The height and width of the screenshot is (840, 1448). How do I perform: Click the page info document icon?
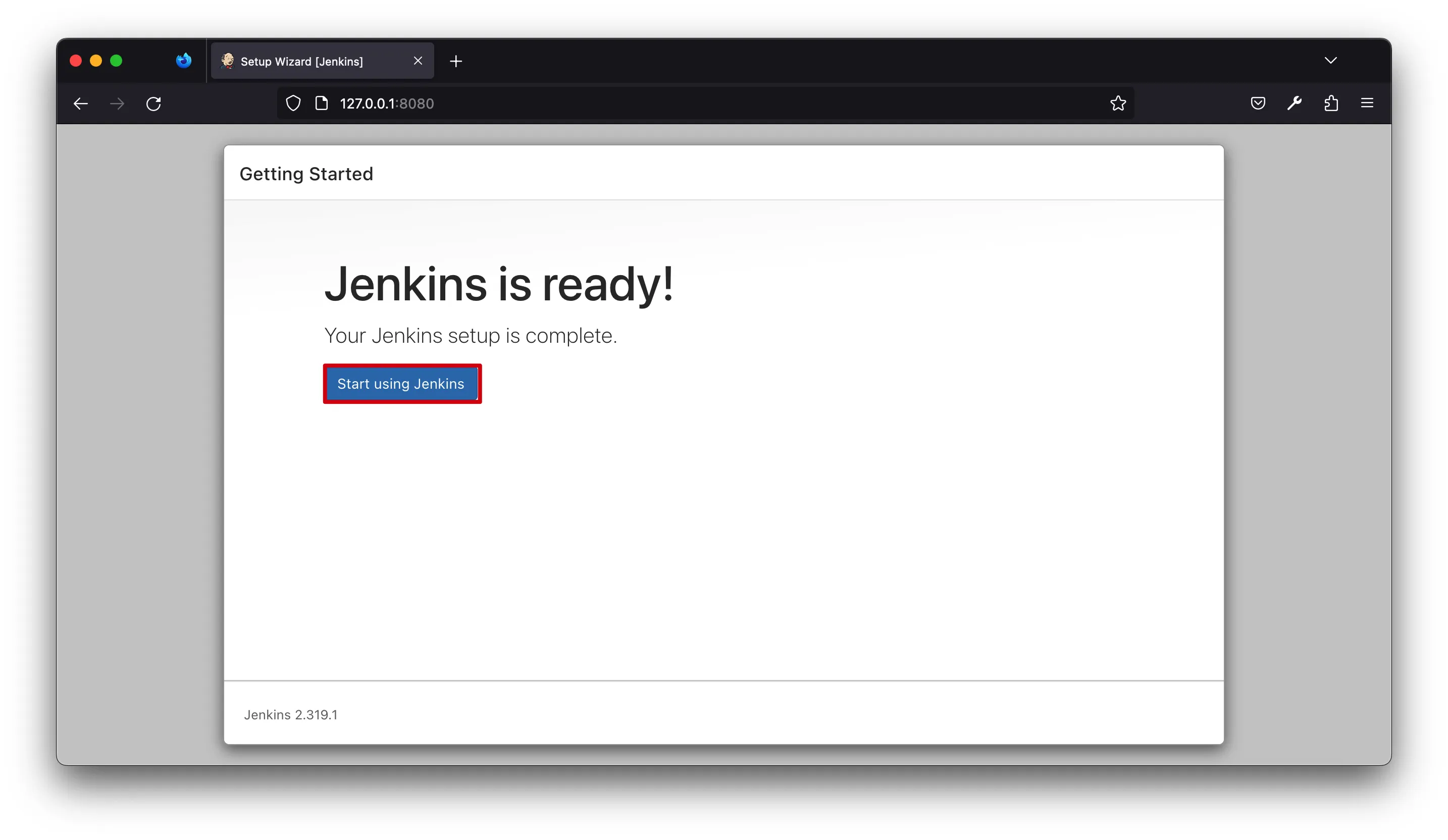pos(321,103)
